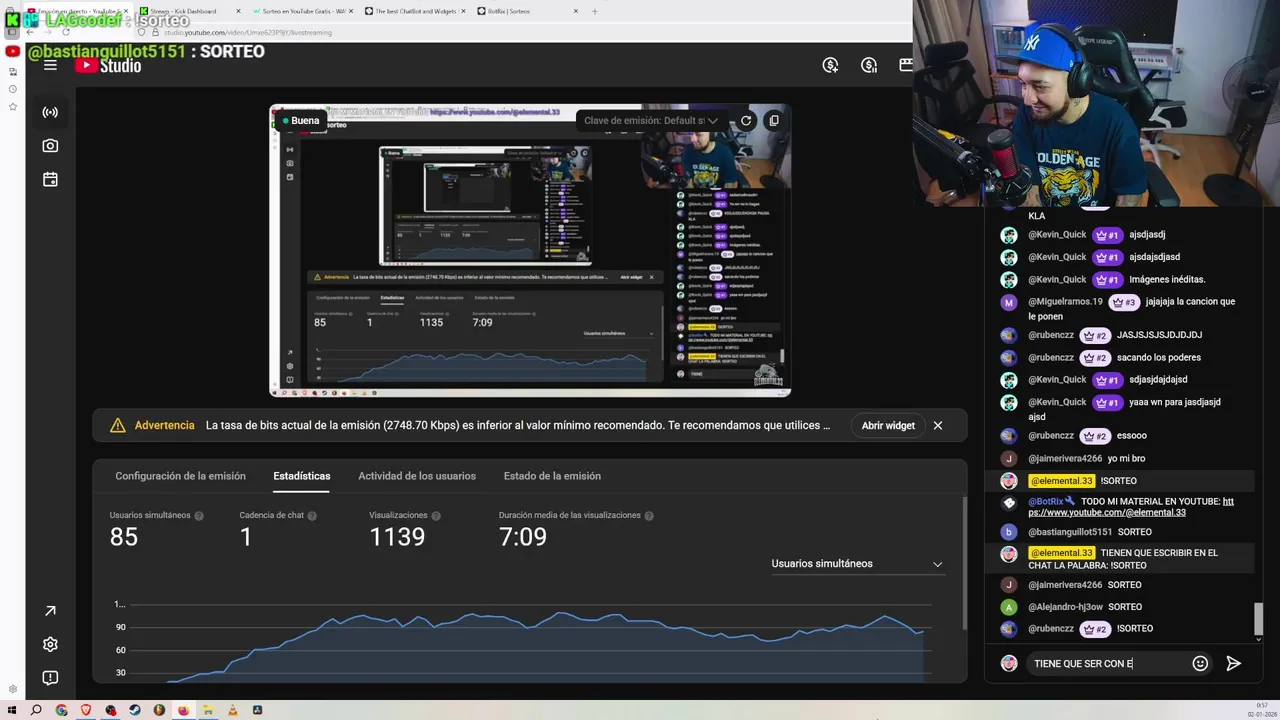Switch to Kick Dashboard browser tab

pos(190,11)
